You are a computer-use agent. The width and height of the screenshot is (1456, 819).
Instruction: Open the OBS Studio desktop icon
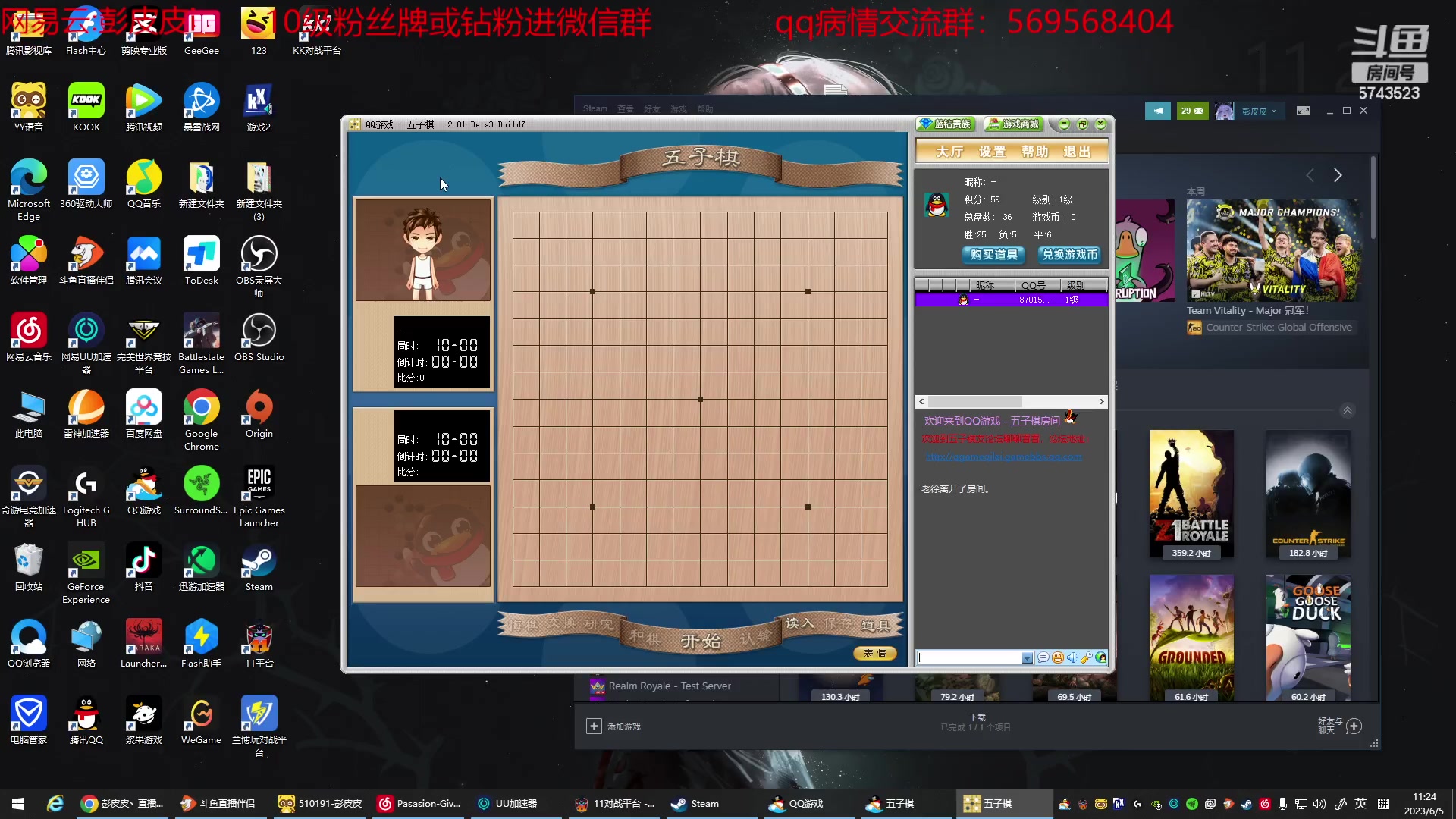[x=259, y=337]
